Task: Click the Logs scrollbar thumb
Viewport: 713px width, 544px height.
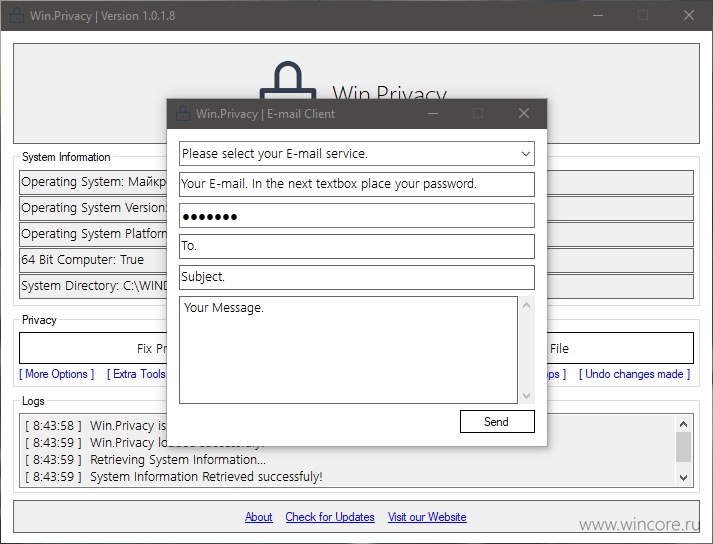Action: click(683, 447)
